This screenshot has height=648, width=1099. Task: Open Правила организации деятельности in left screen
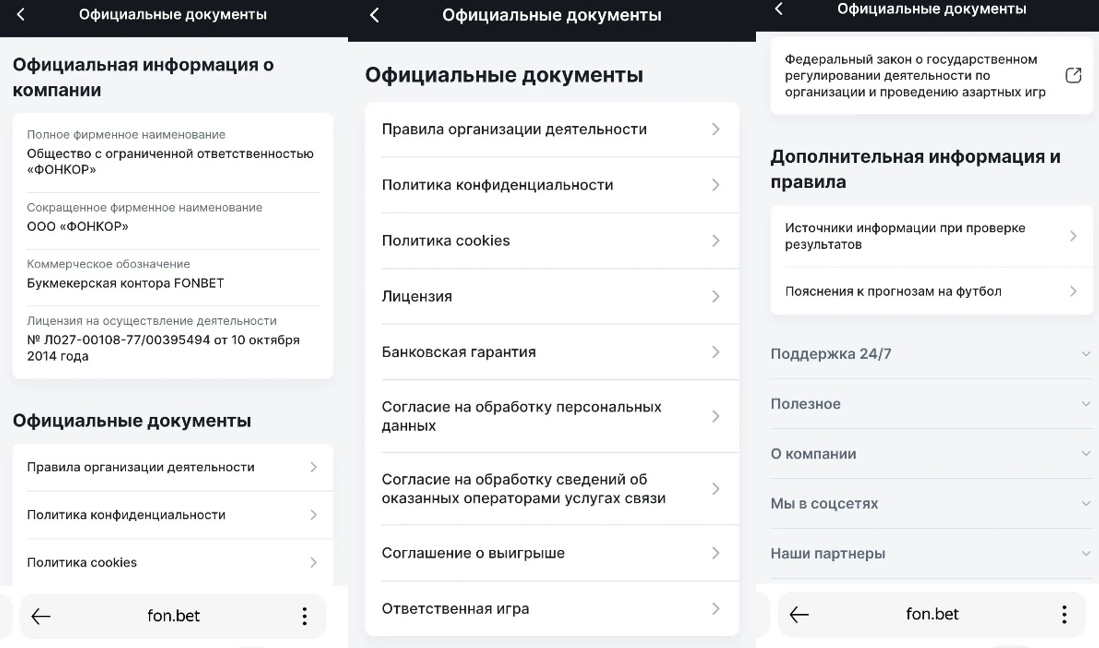[x=172, y=467]
